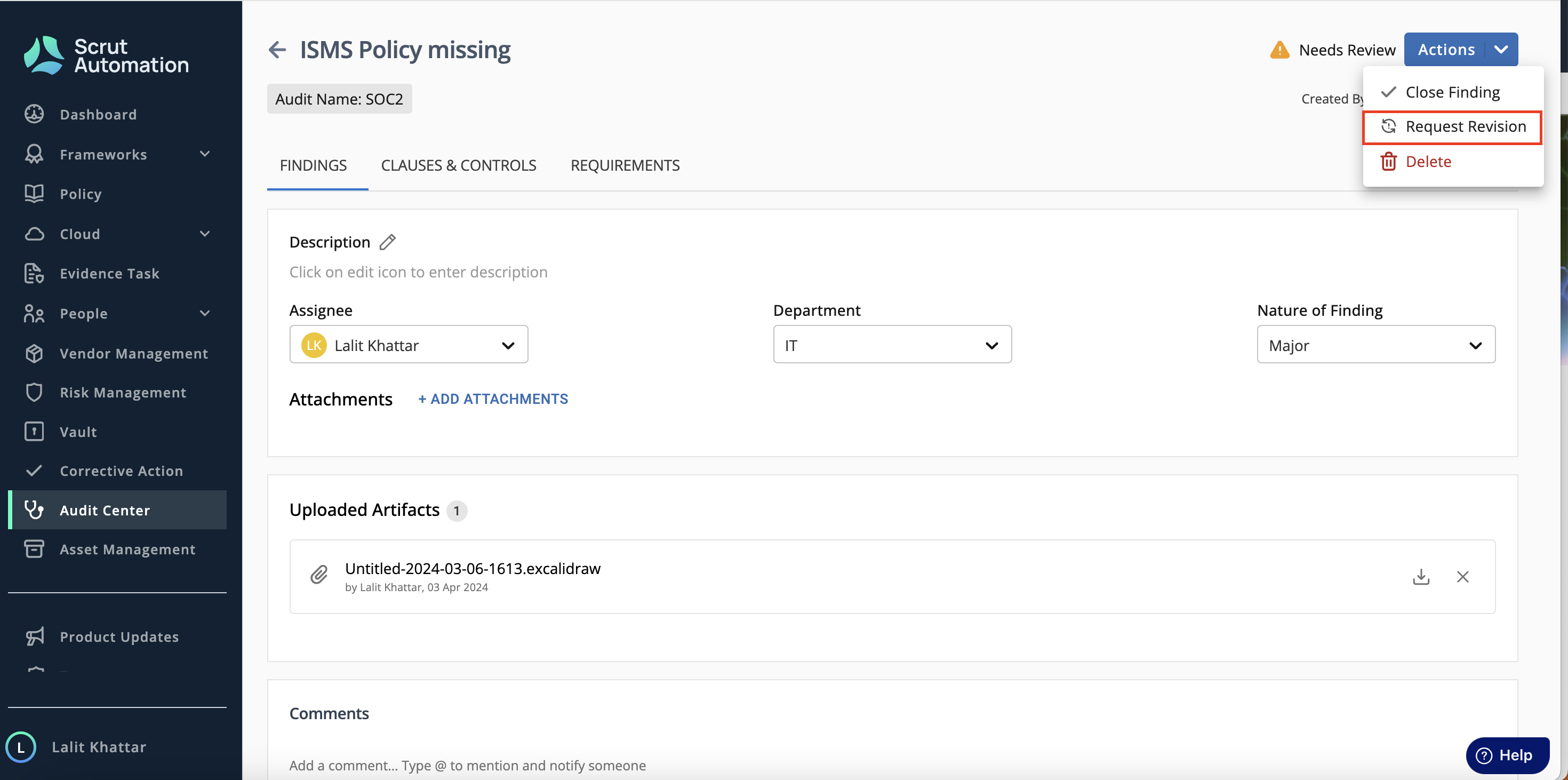Click the LK avatar in Assignee field
Screen dimensions: 1568x780
click(x=314, y=345)
